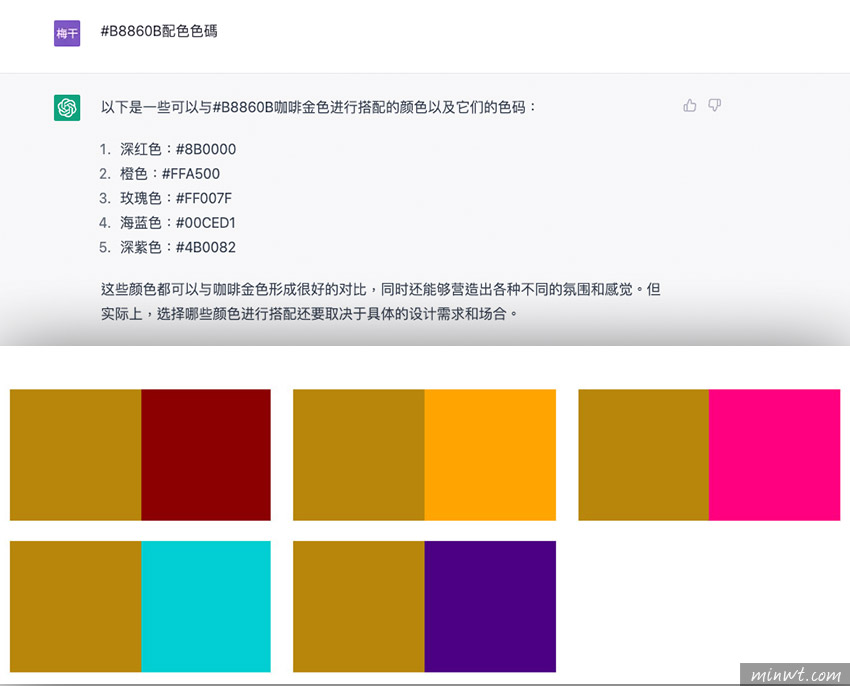Click the orange #FFA500 swatch
The height and width of the screenshot is (686, 850).
[x=490, y=455]
